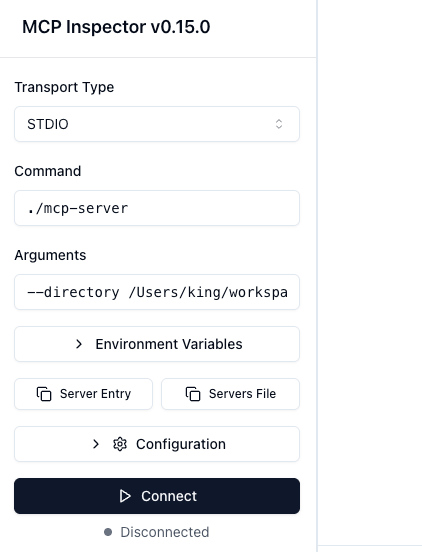The height and width of the screenshot is (552, 422).
Task: Copy the Servers File configuration
Action: (x=231, y=394)
